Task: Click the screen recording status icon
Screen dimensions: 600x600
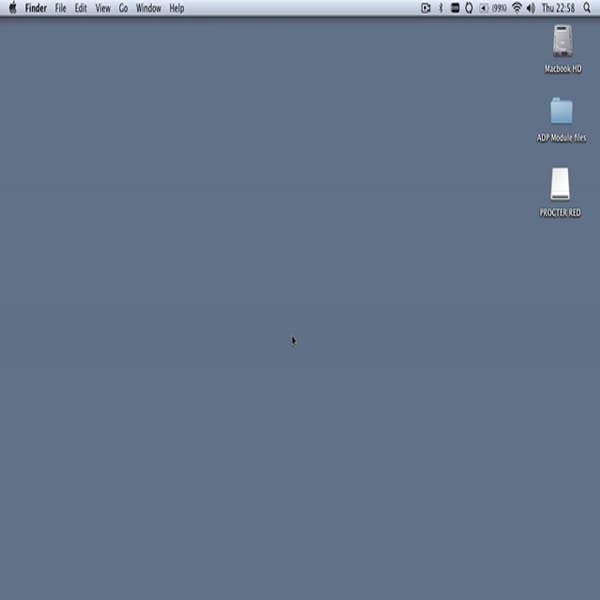Action: pyautogui.click(x=426, y=8)
